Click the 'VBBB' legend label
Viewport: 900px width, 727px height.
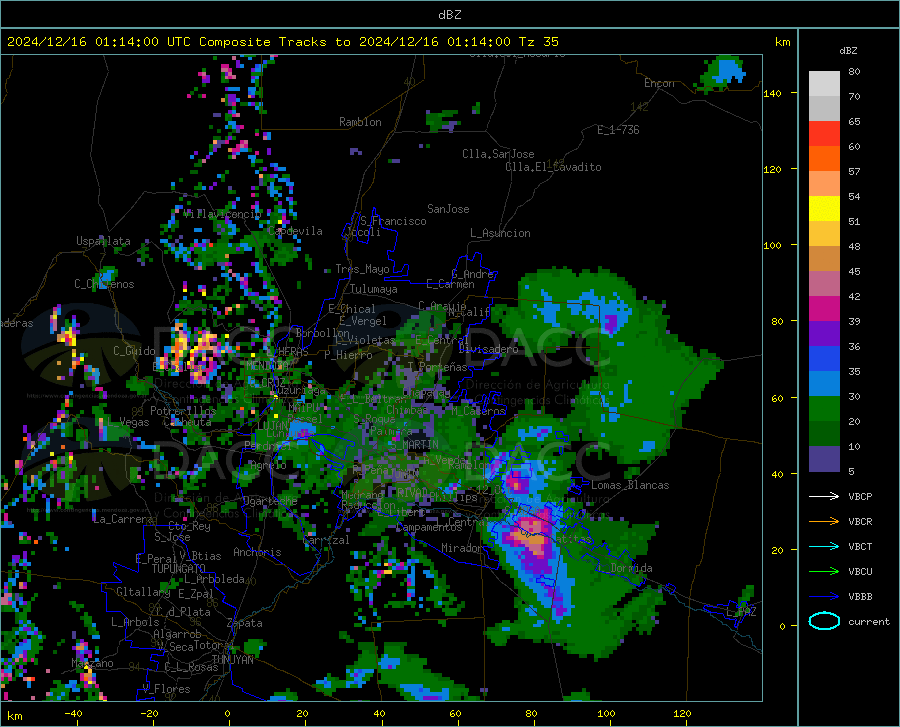(860, 597)
